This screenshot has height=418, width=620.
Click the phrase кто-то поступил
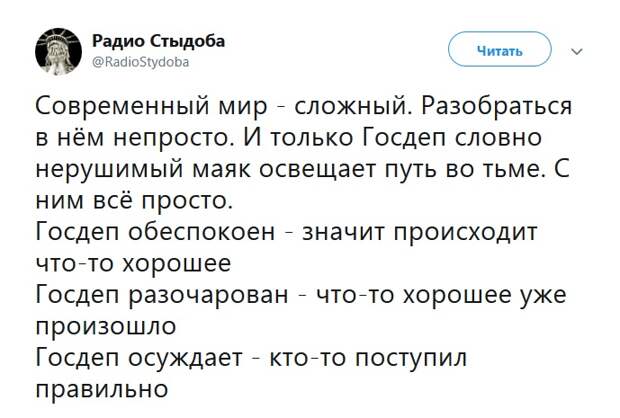[368, 358]
